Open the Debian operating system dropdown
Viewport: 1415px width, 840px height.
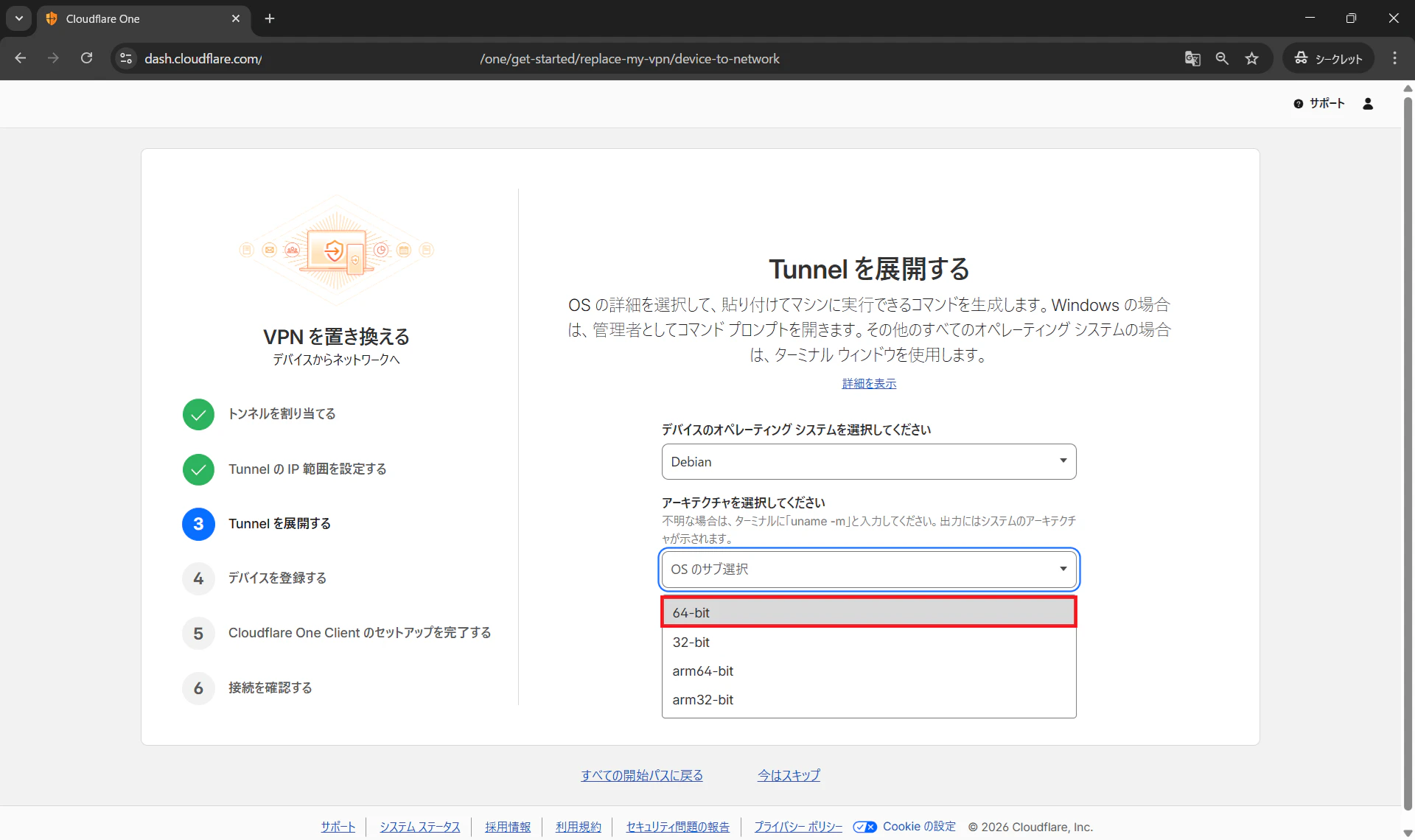pyautogui.click(x=869, y=462)
